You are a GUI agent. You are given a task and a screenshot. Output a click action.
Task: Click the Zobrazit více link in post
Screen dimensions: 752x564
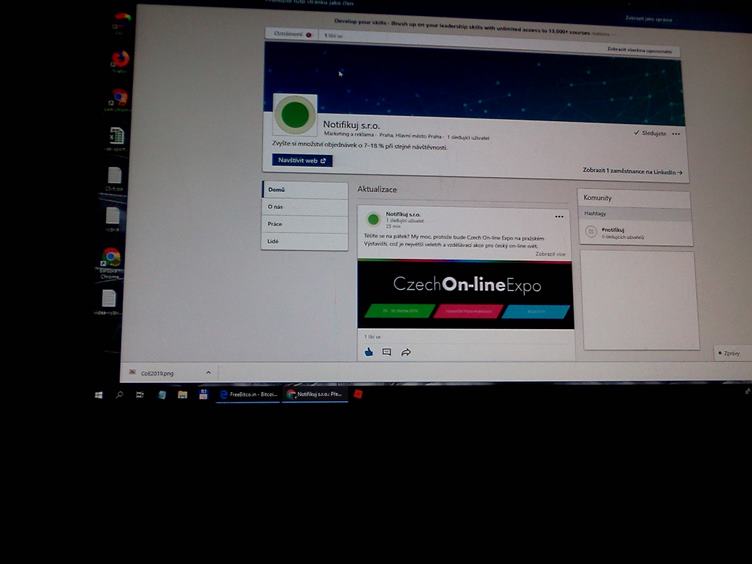tap(550, 254)
